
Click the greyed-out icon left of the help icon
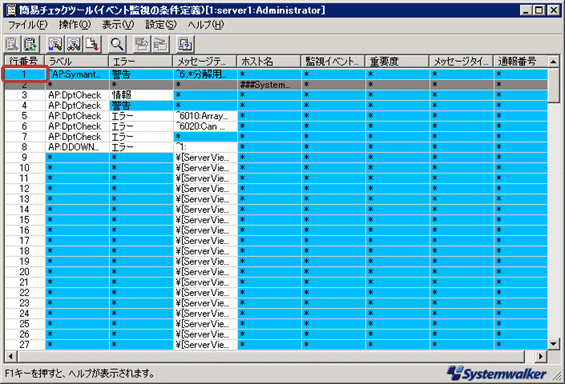point(160,44)
